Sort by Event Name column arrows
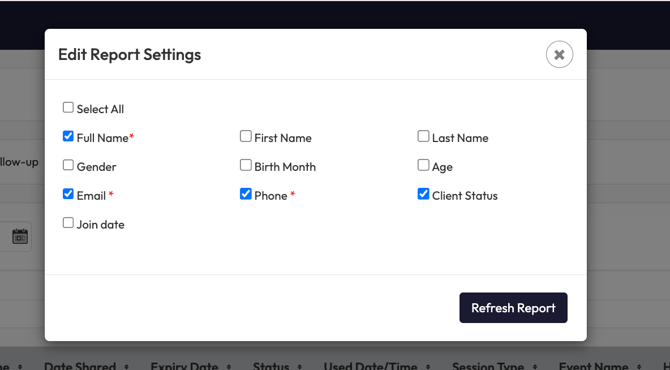The width and height of the screenshot is (670, 370). coord(639,367)
